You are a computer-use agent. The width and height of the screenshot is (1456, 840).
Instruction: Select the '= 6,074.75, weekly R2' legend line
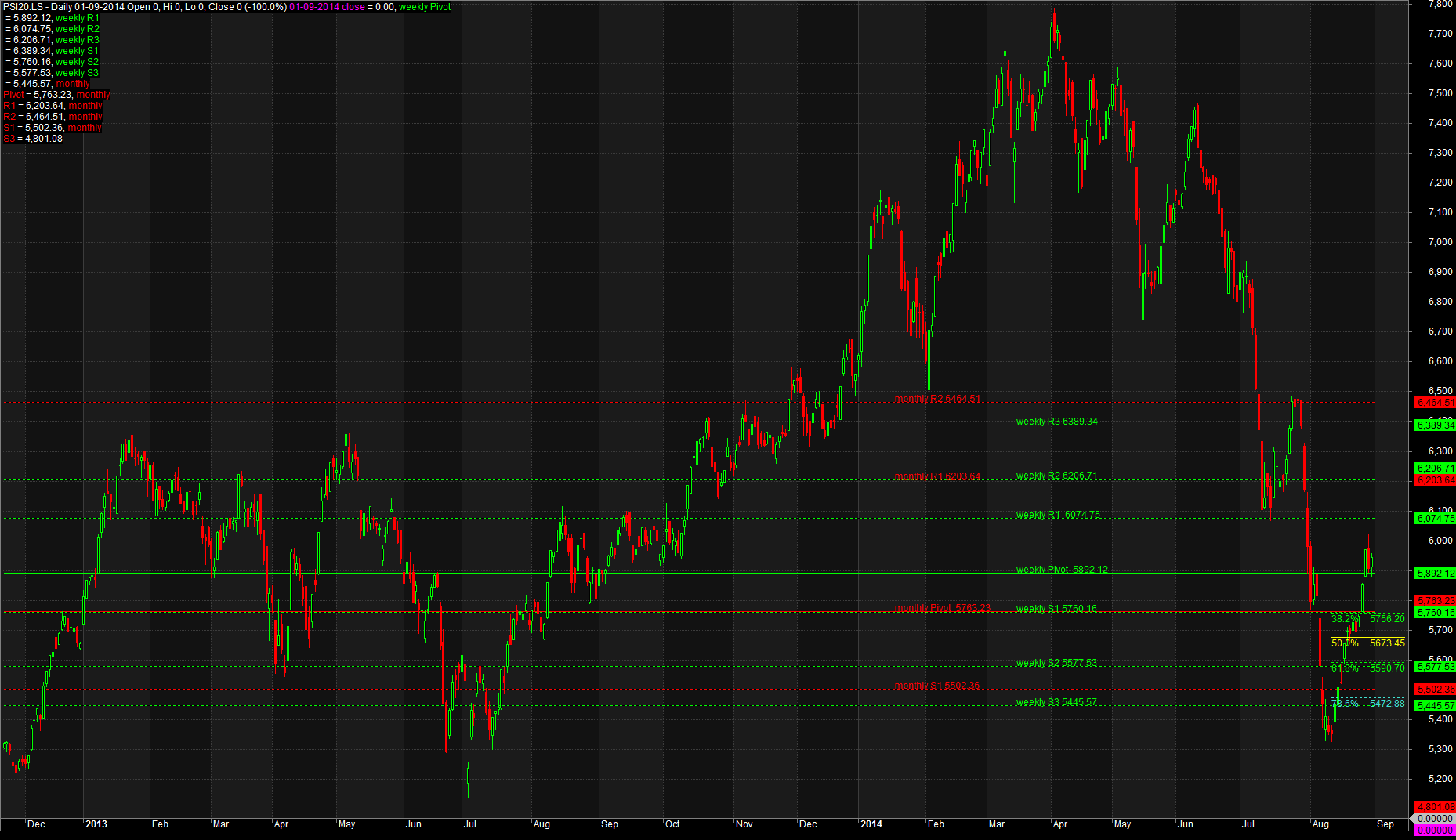coord(52,29)
